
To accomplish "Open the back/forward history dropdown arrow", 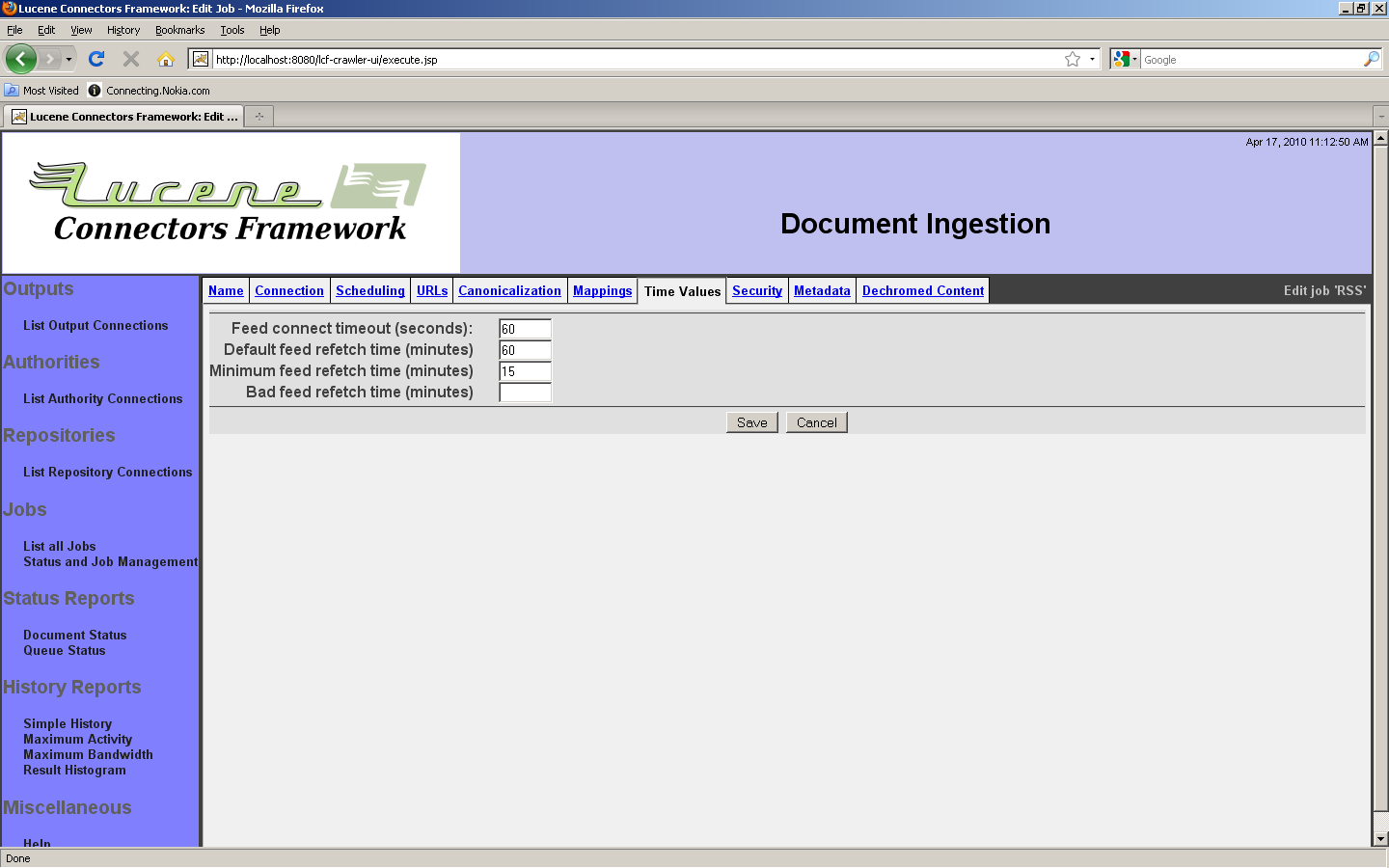I will pos(68,60).
